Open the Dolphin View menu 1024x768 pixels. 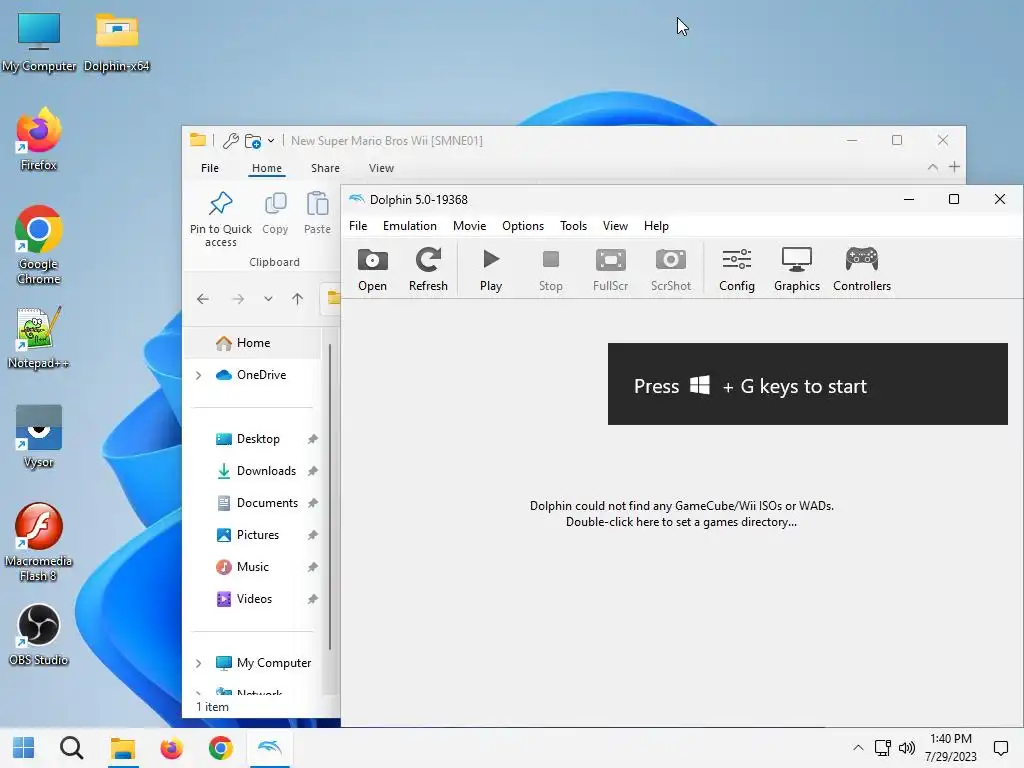coord(615,226)
